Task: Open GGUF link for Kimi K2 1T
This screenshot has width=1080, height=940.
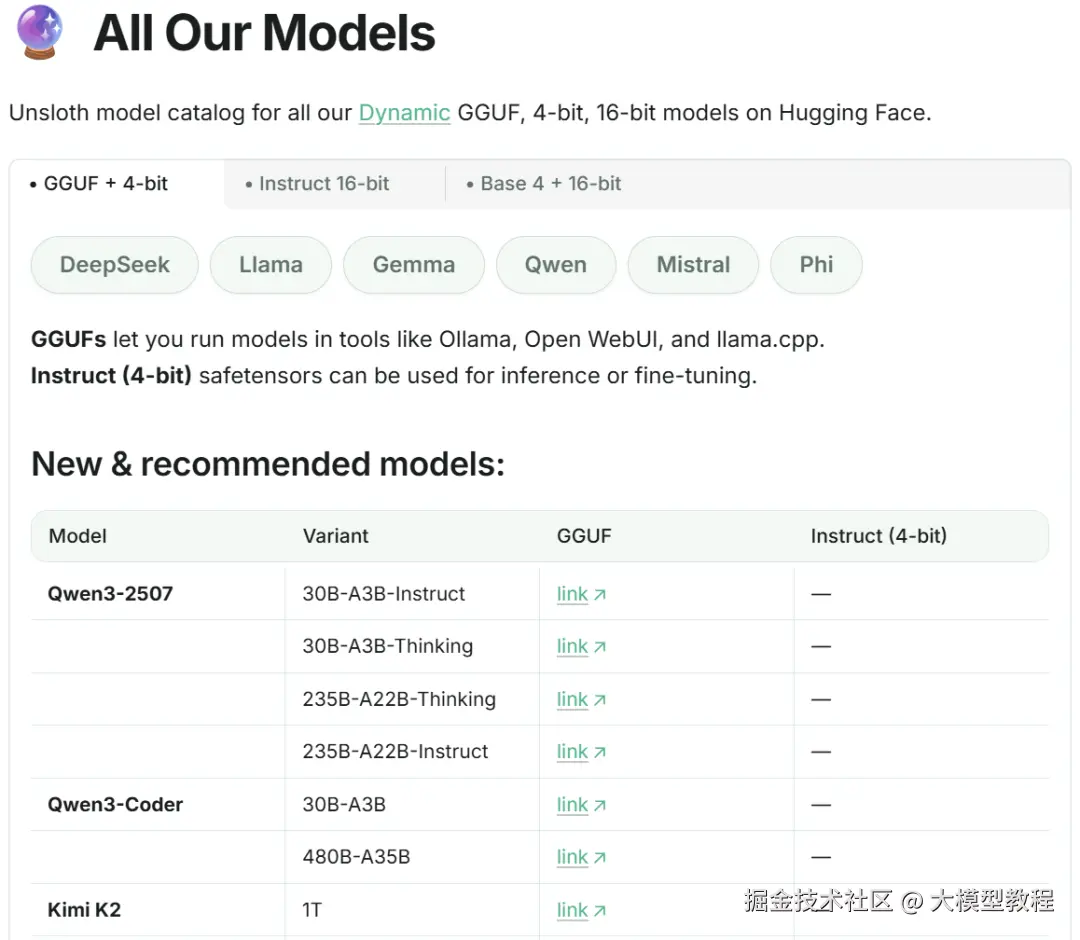Action: coord(581,910)
